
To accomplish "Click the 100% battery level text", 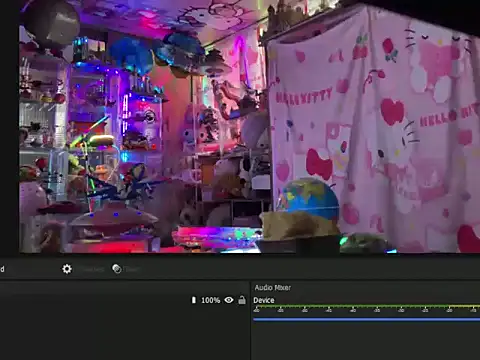I will tap(211, 300).
